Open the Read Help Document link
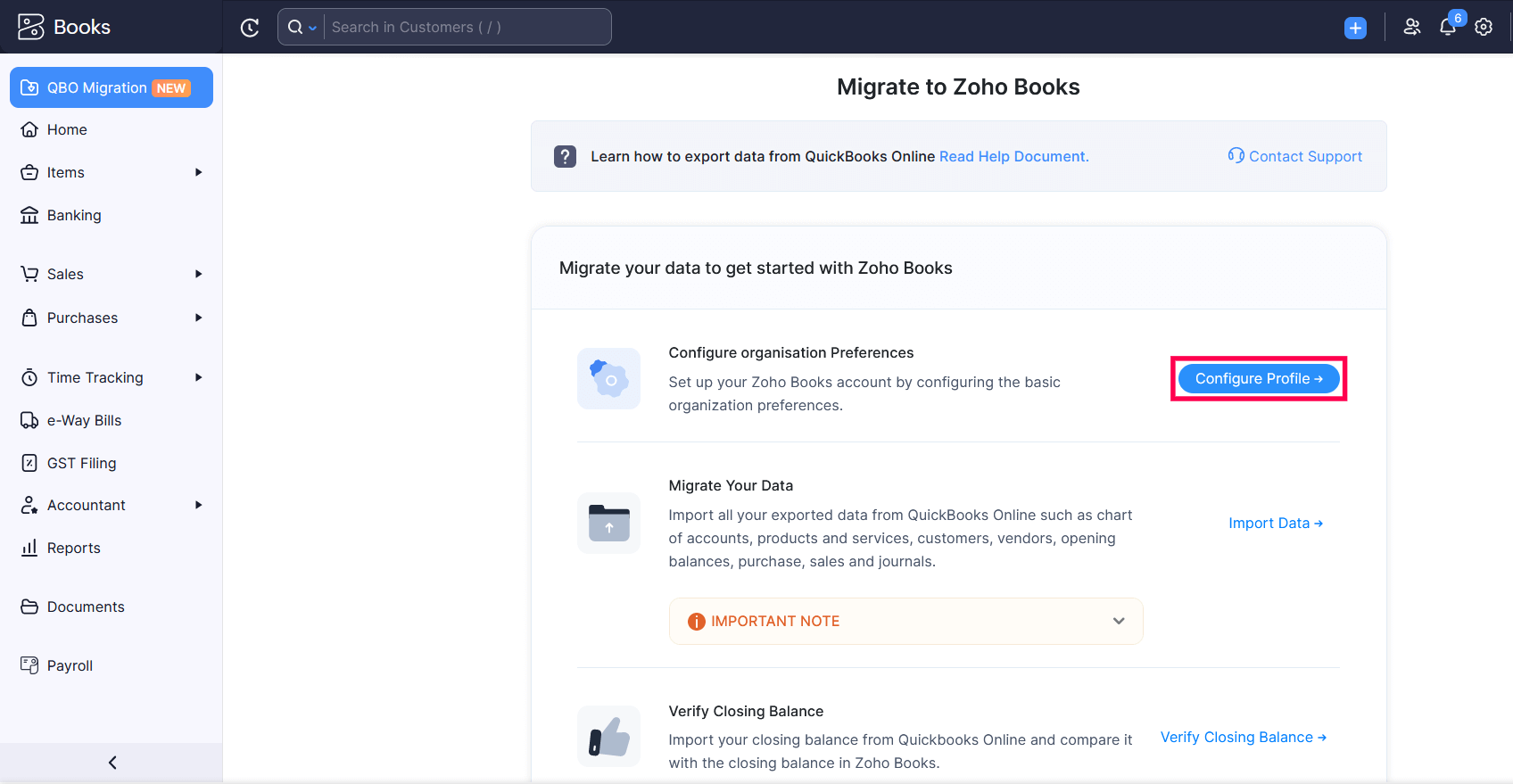This screenshot has width=1513, height=784. click(x=1013, y=157)
